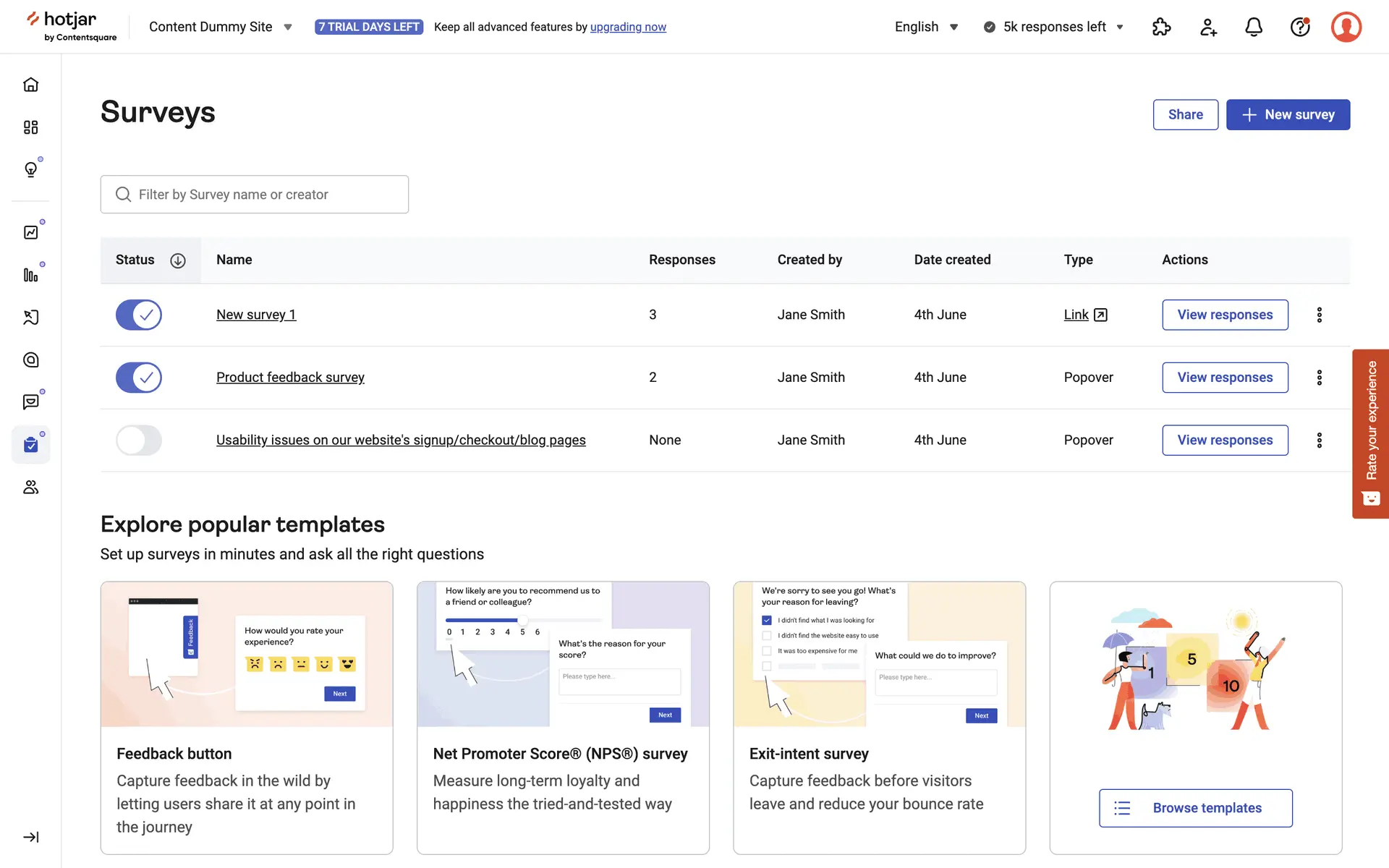Open the help question mark icon
1389x868 pixels.
point(1300,27)
